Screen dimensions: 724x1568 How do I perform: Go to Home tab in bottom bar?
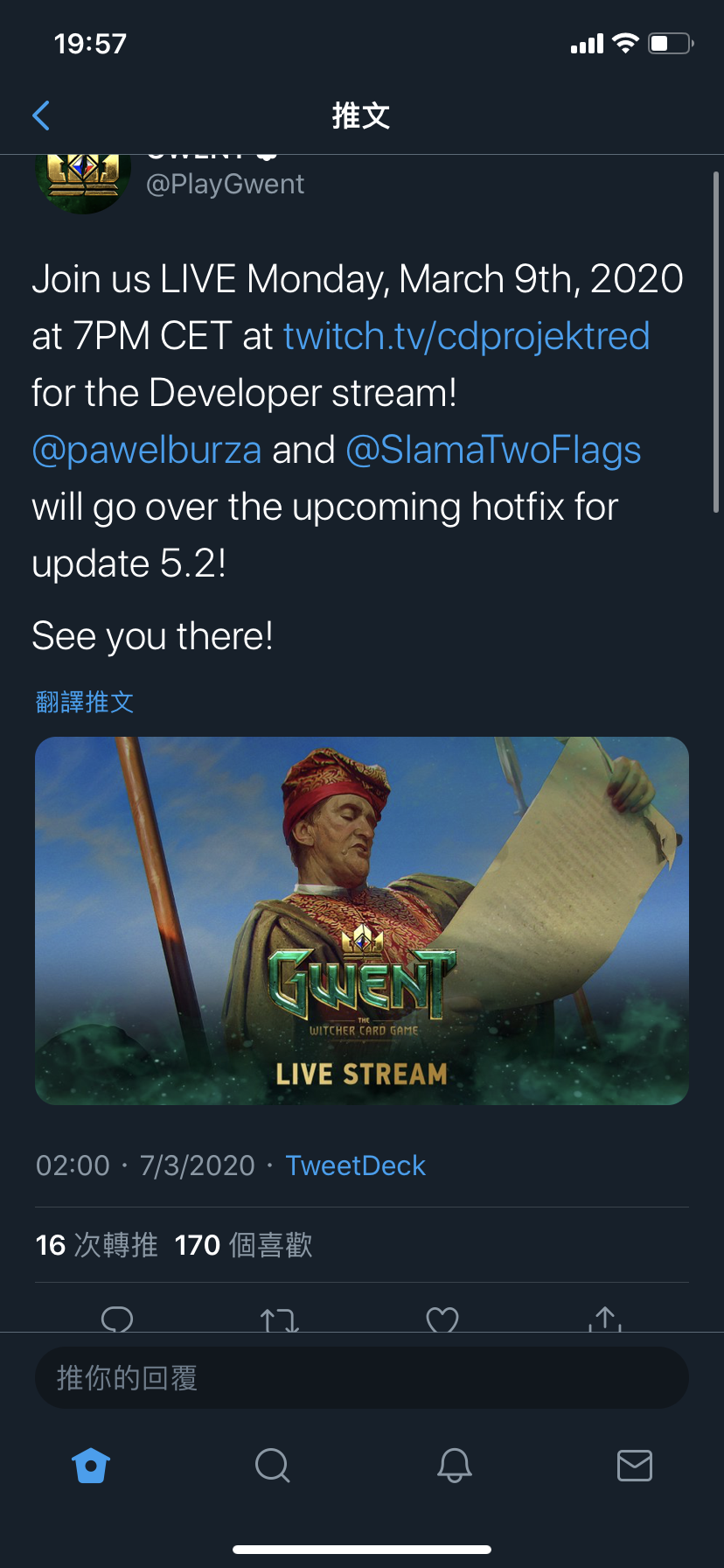[91, 1465]
